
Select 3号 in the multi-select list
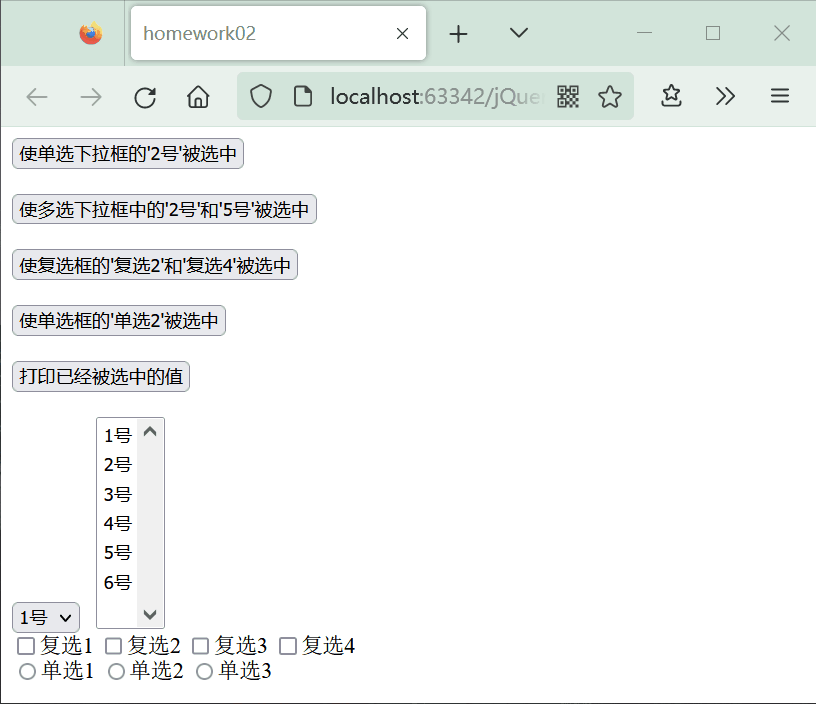coord(118,494)
